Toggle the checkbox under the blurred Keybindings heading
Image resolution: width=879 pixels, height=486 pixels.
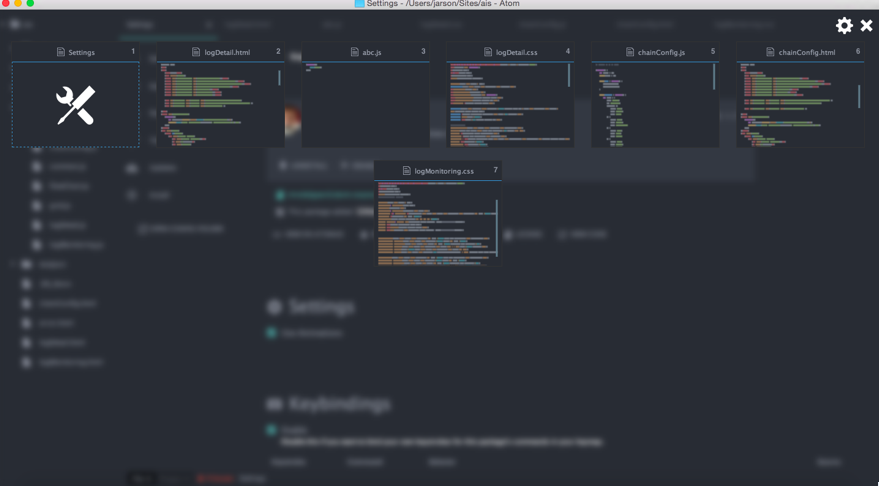coord(271,430)
